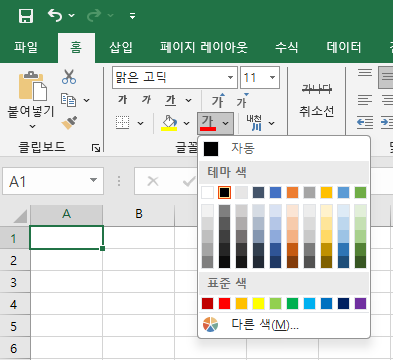Open 클립보드 group dialog launcher

click(x=96, y=148)
